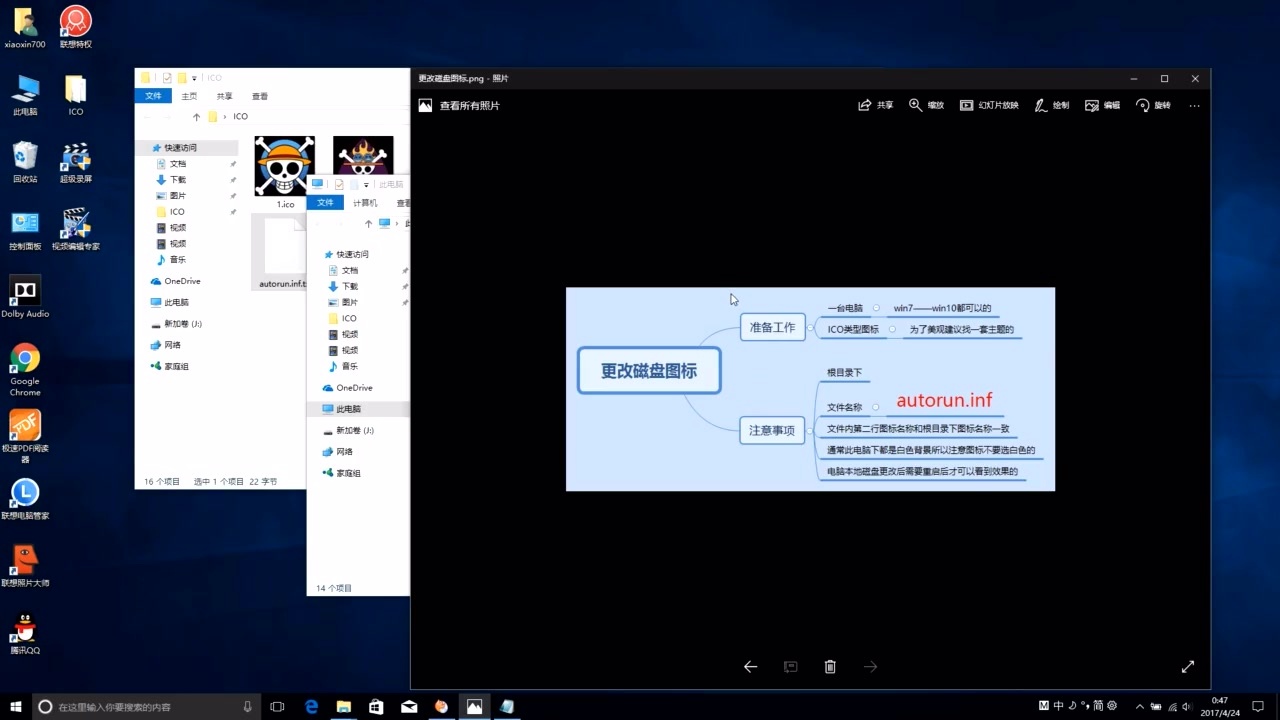Open Google Chrome desktop icon
The image size is (1280, 720).
[25, 370]
